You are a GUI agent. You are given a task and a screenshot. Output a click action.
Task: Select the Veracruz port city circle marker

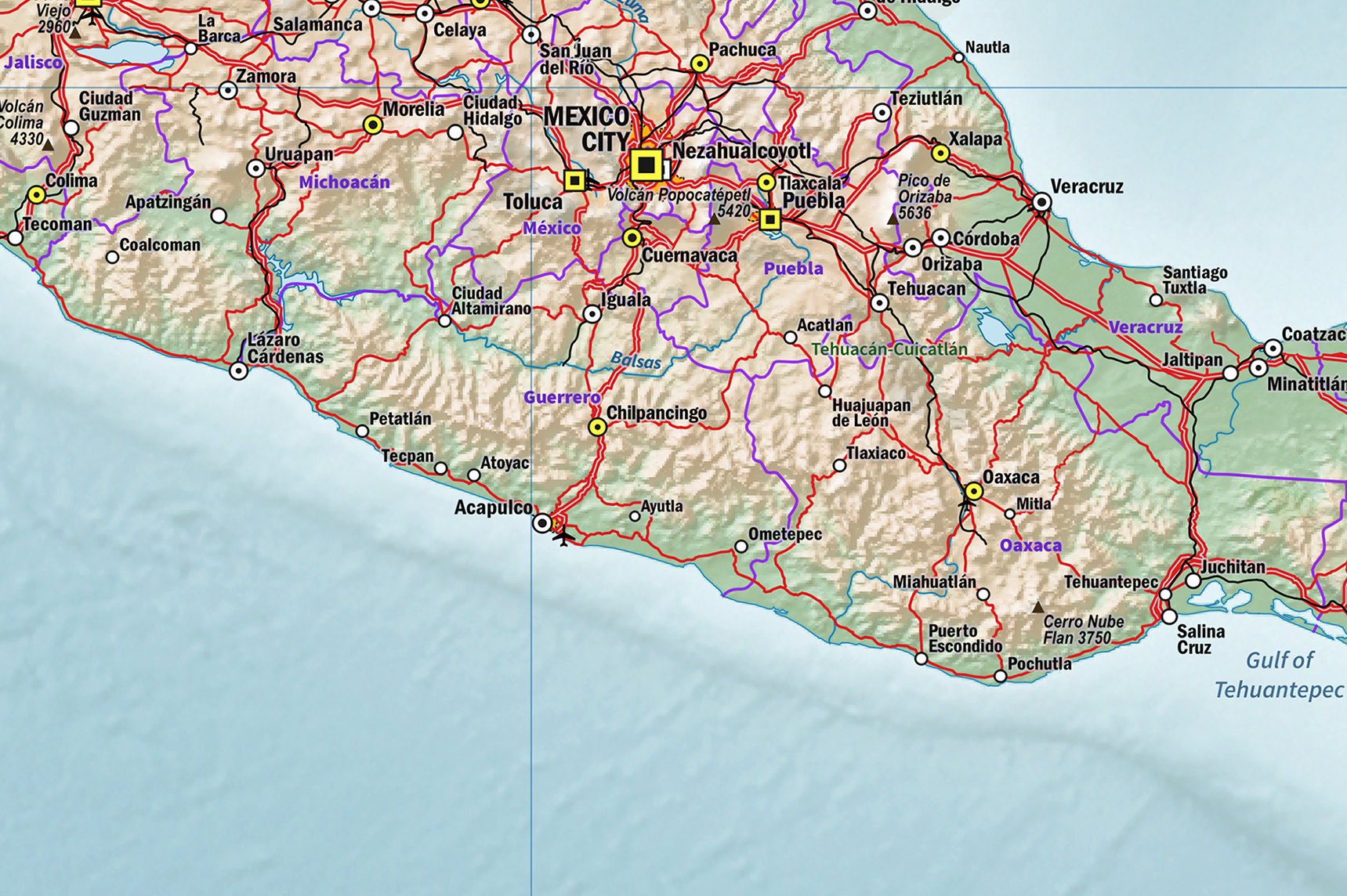click(x=1041, y=202)
